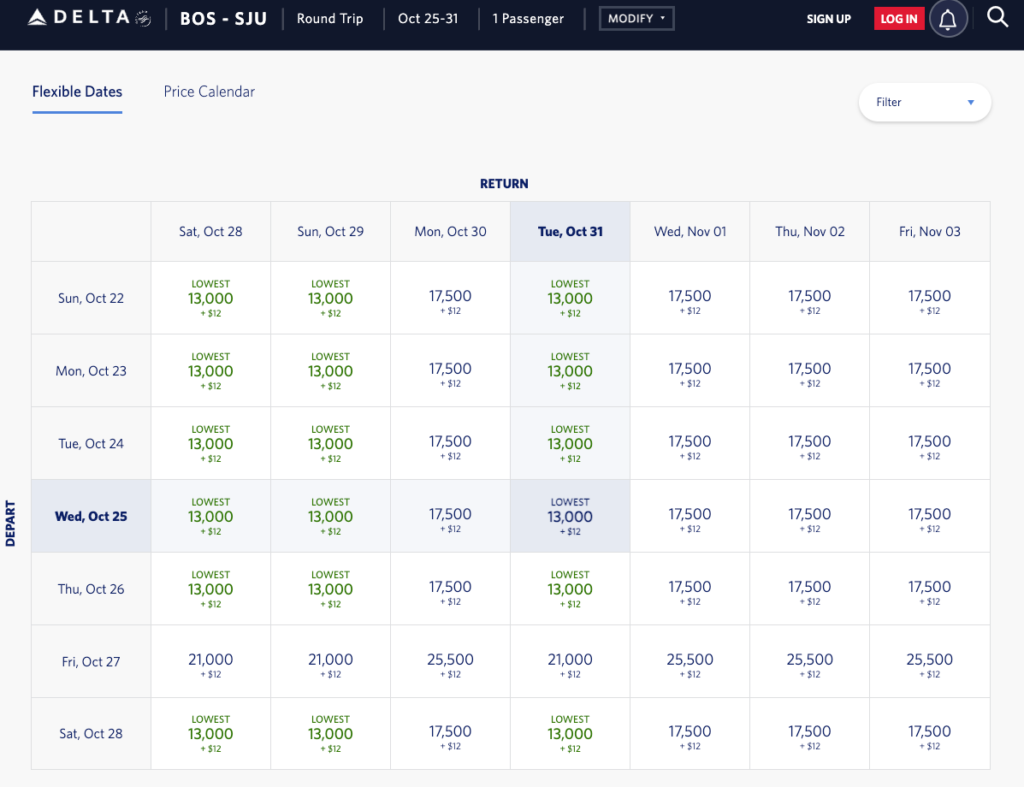
Task: Switch to the Price Calendar tab
Action: [209, 91]
